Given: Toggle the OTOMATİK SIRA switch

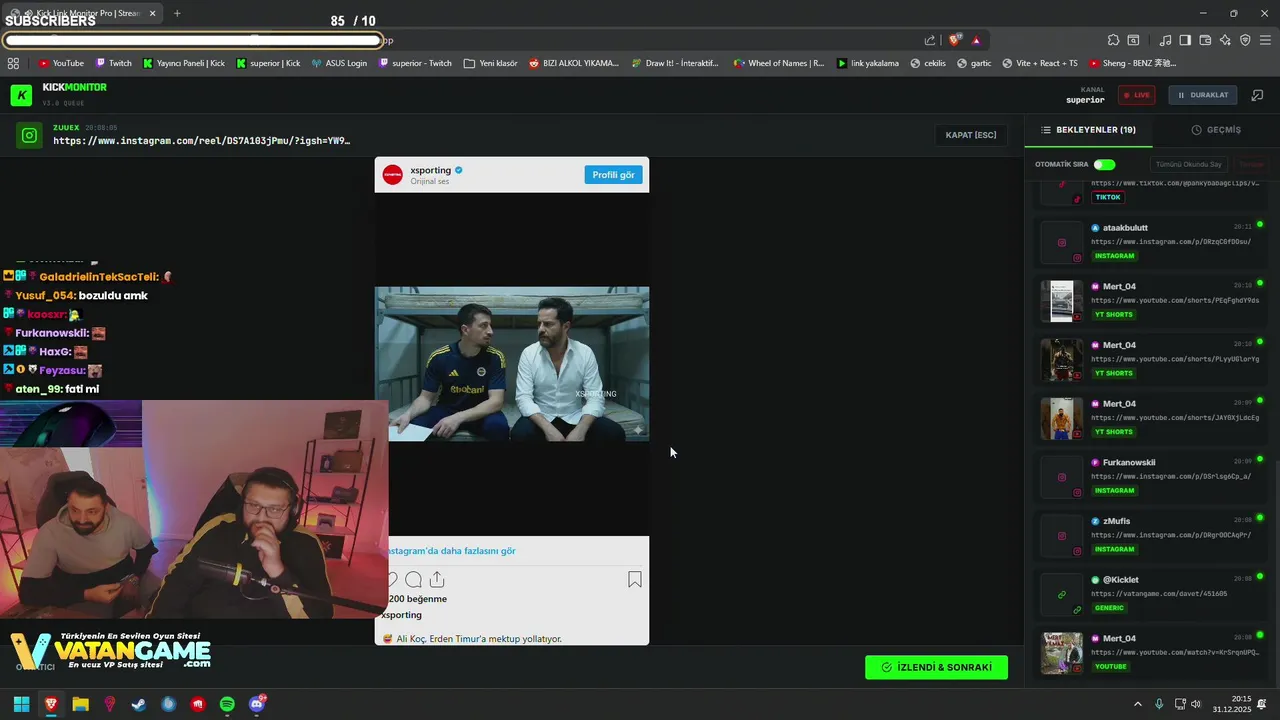Looking at the screenshot, I should point(1104,164).
